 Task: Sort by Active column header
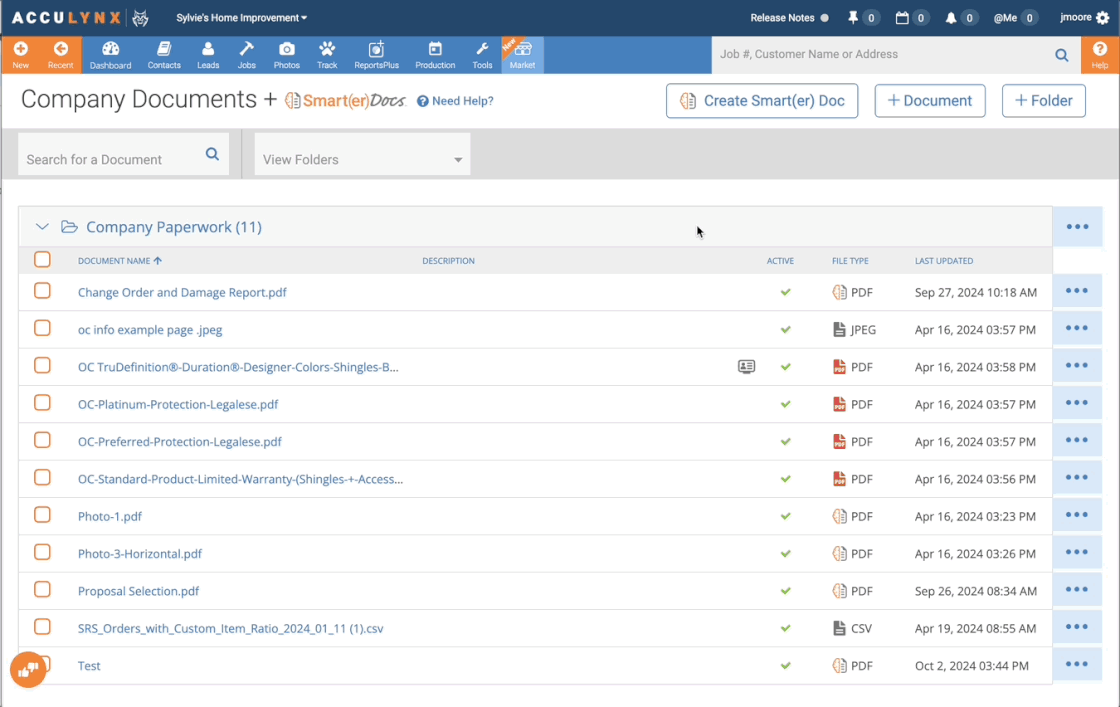click(780, 261)
